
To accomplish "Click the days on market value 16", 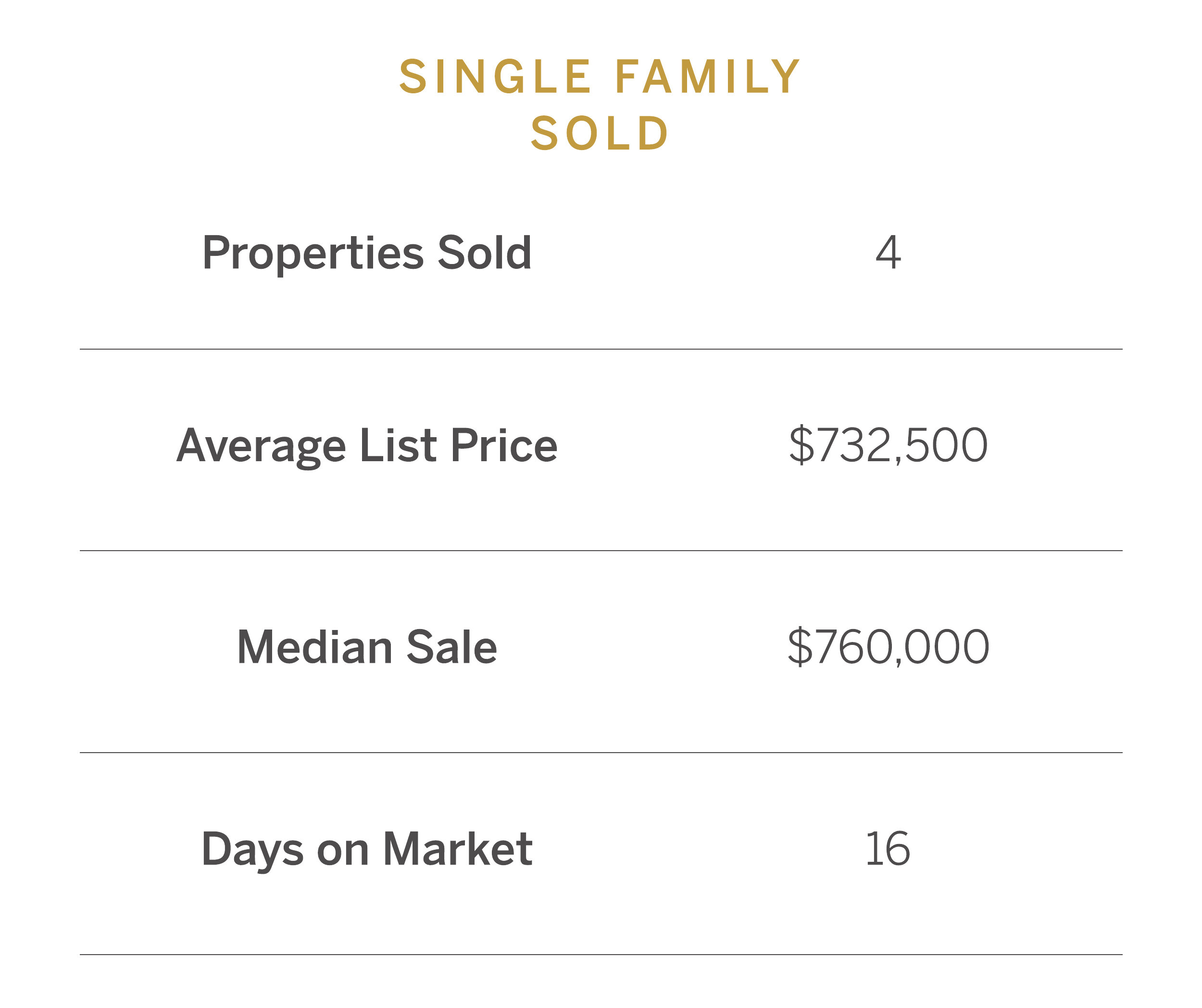I will click(887, 849).
